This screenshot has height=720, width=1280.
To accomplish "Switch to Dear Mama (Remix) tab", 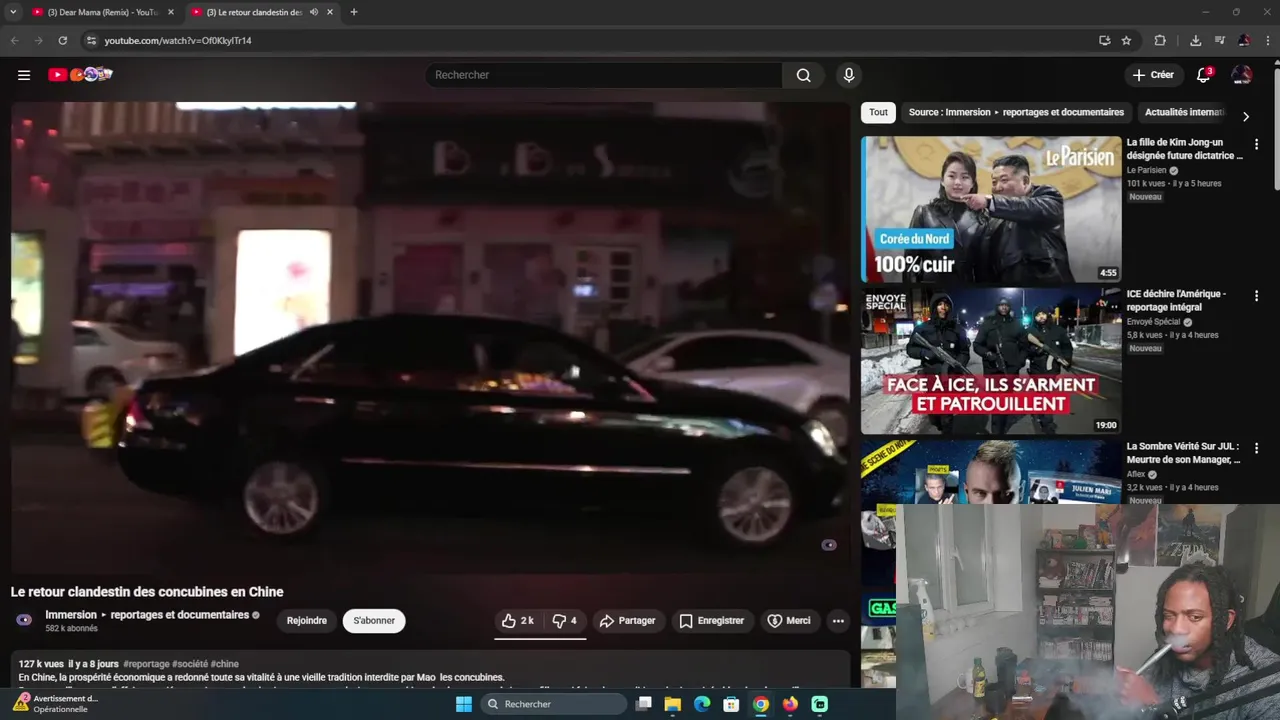I will (x=102, y=12).
